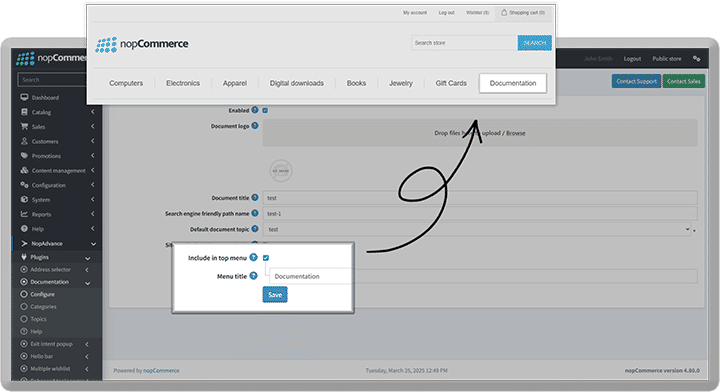Open the Address selector plugin item
The width and height of the screenshot is (720, 392).
[x=51, y=269]
